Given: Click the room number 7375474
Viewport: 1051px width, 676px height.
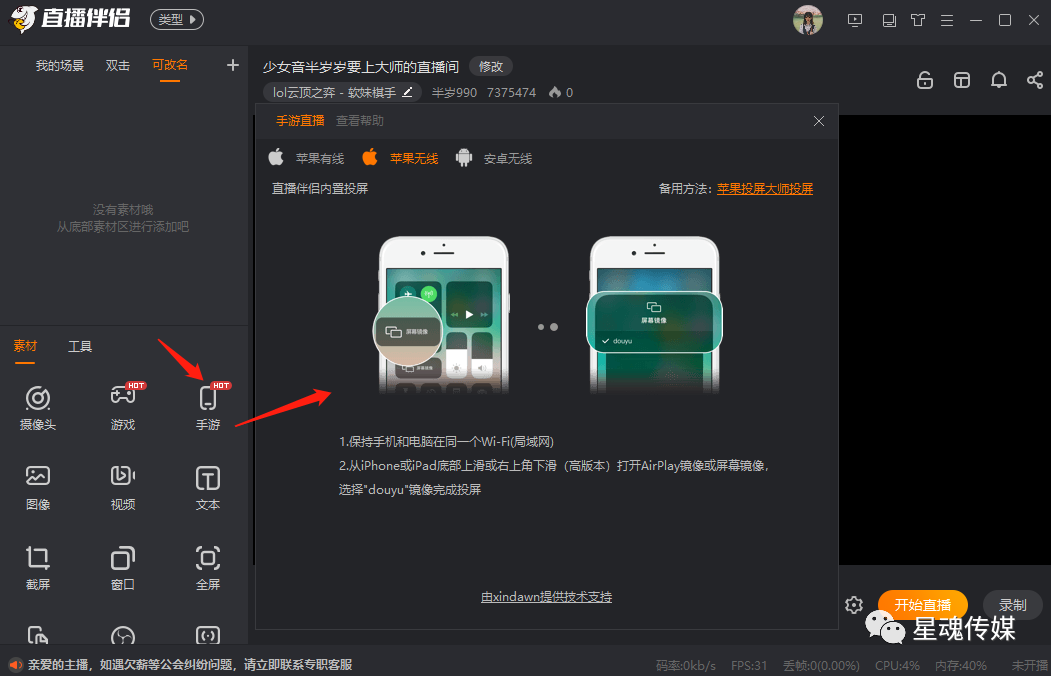Looking at the screenshot, I should 511,92.
